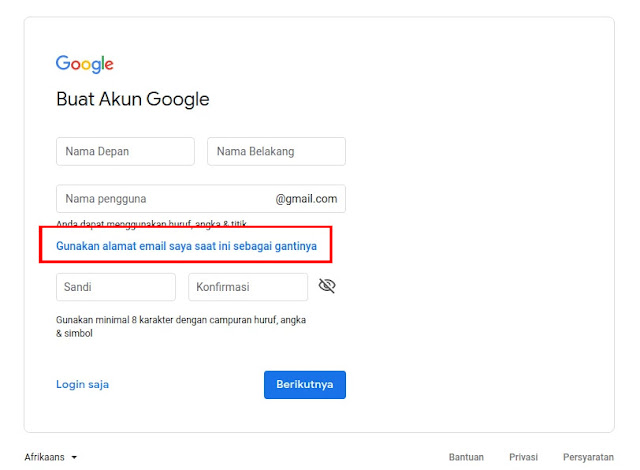Click the Nama Depan input field
Viewport: 640px width, 470px height.
(x=125, y=152)
